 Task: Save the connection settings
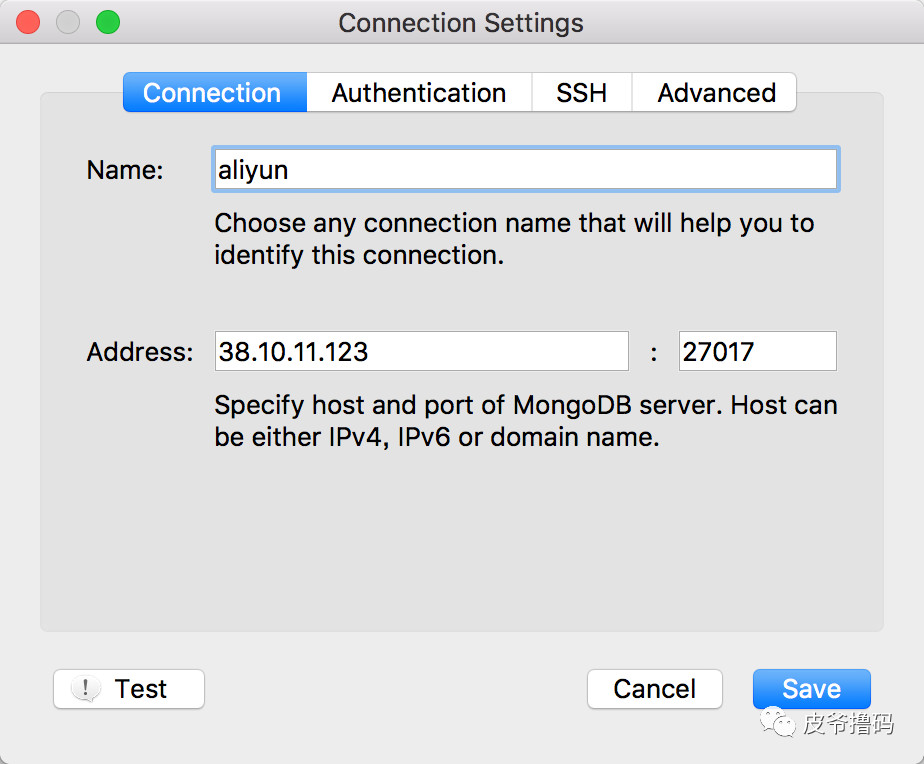point(811,689)
